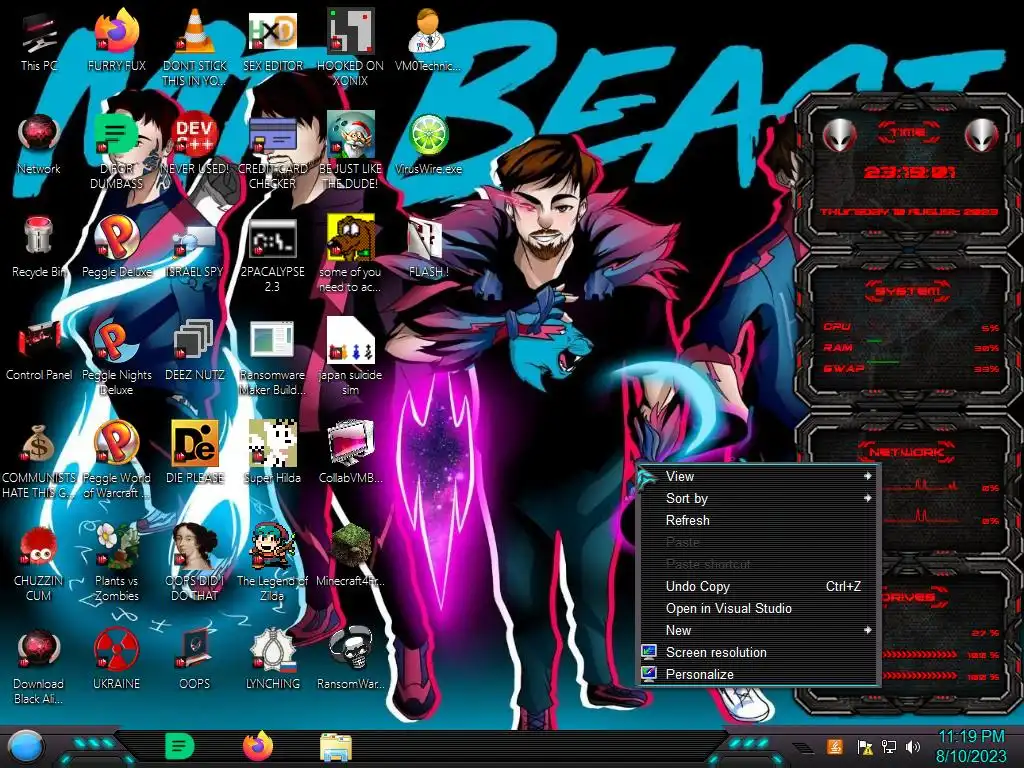Launch Peggle Deluxe shortcut
Screen dimensions: 1024x768
coord(116,247)
